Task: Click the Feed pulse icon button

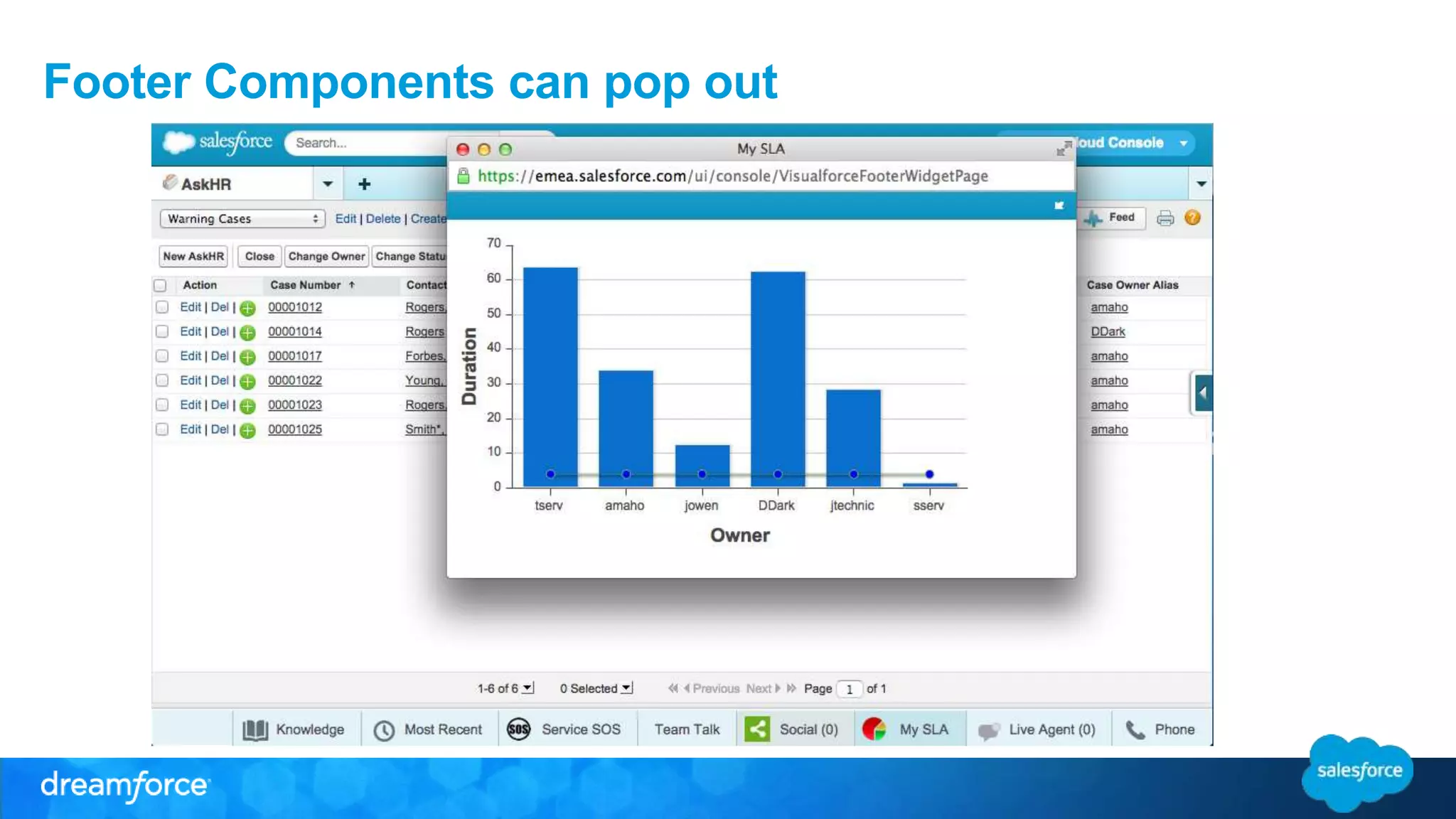Action: pyautogui.click(x=1112, y=218)
